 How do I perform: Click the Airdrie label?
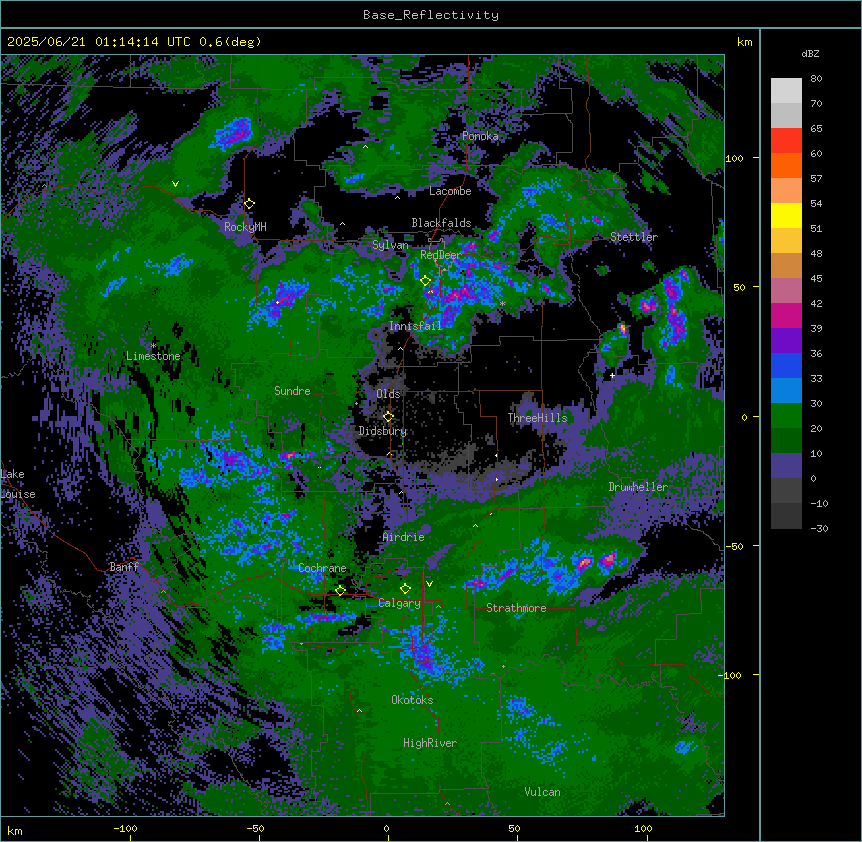tap(403, 537)
